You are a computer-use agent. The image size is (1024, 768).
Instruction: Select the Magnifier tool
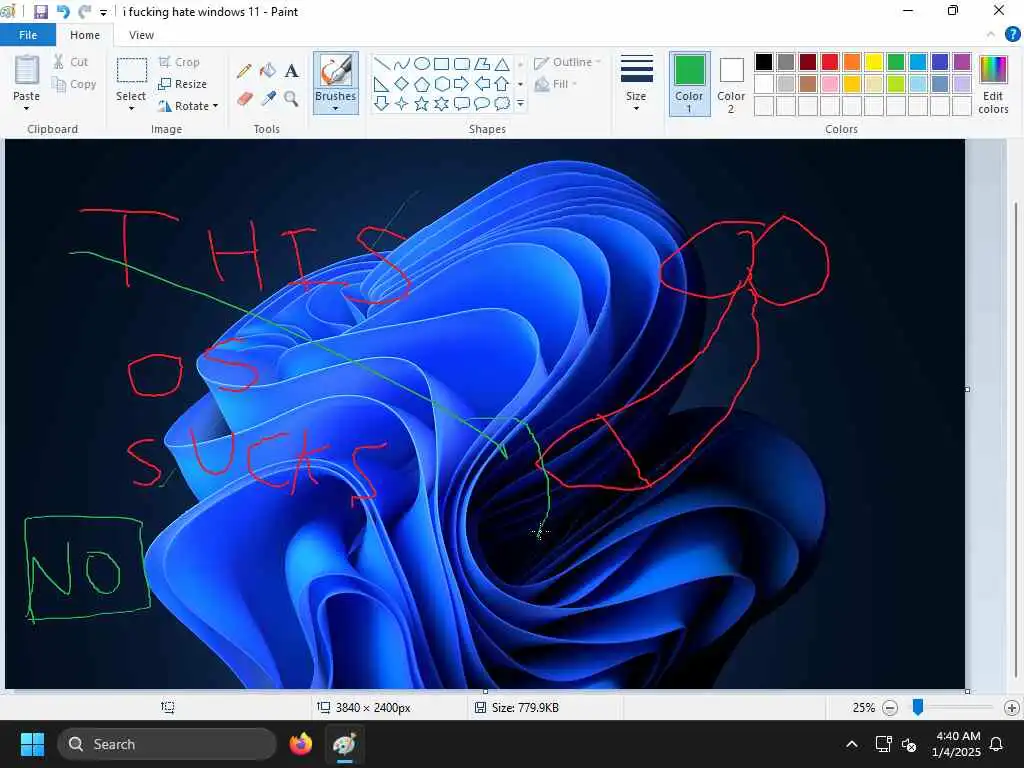click(291, 99)
